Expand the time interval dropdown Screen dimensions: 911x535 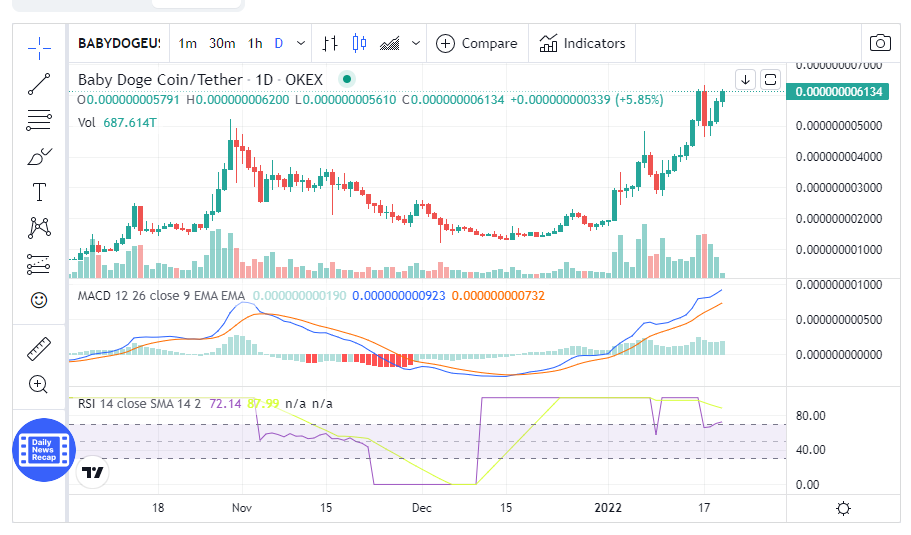pyautogui.click(x=301, y=44)
